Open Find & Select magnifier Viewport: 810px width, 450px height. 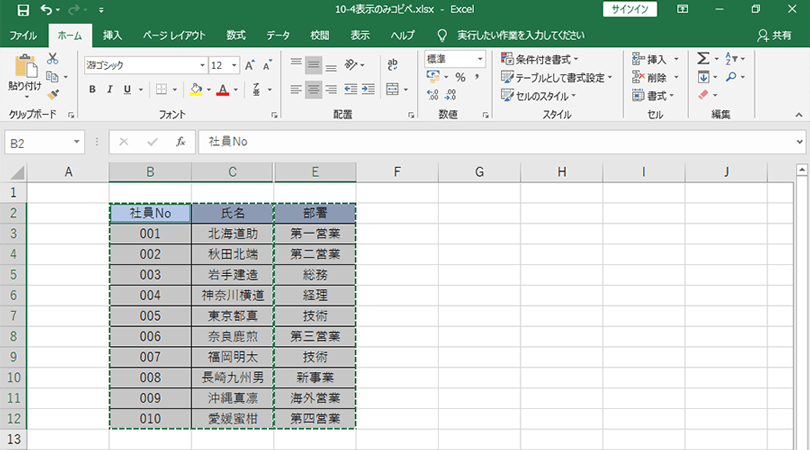[731, 77]
